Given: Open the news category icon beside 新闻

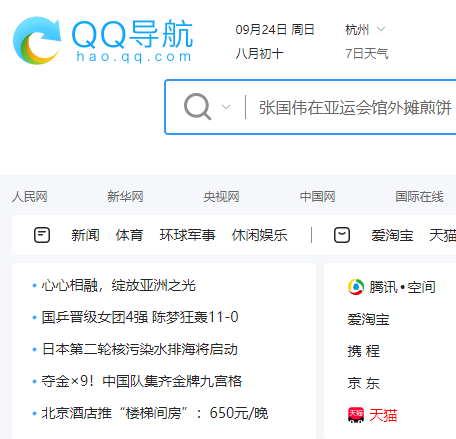Looking at the screenshot, I should 42,235.
